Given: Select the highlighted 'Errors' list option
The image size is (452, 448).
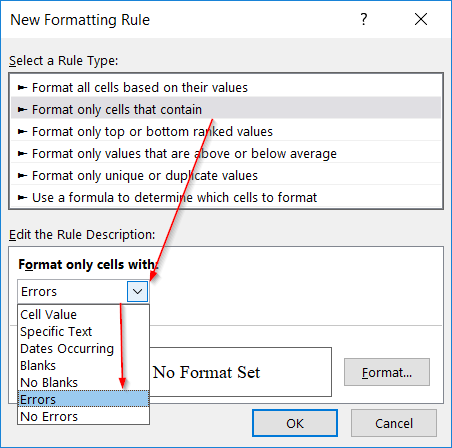Looking at the screenshot, I should (83, 399).
